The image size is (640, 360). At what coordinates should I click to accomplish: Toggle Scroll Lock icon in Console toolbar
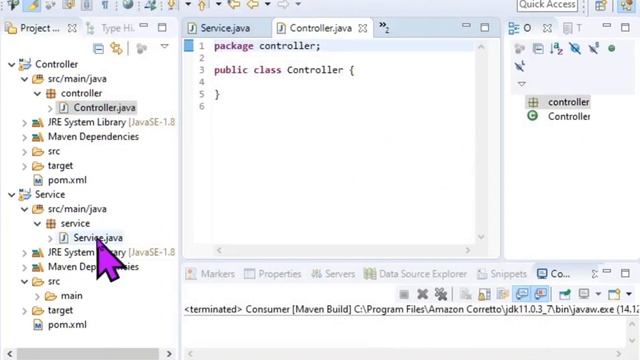tap(484, 294)
